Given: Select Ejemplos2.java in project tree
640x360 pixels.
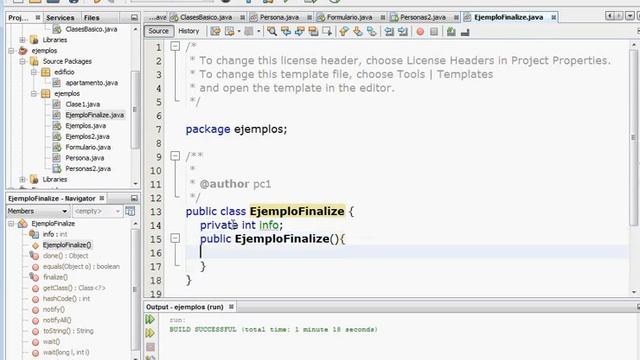Looking at the screenshot, I should (x=87, y=137).
